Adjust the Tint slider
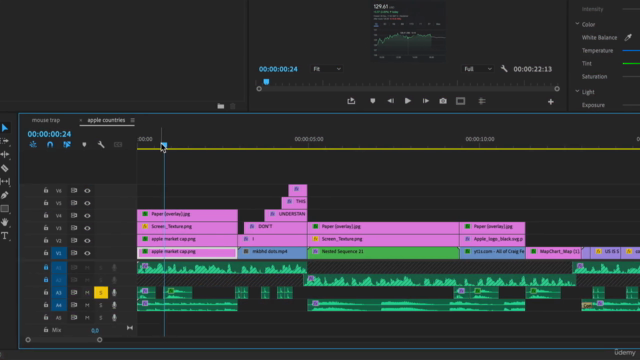 click(631, 63)
